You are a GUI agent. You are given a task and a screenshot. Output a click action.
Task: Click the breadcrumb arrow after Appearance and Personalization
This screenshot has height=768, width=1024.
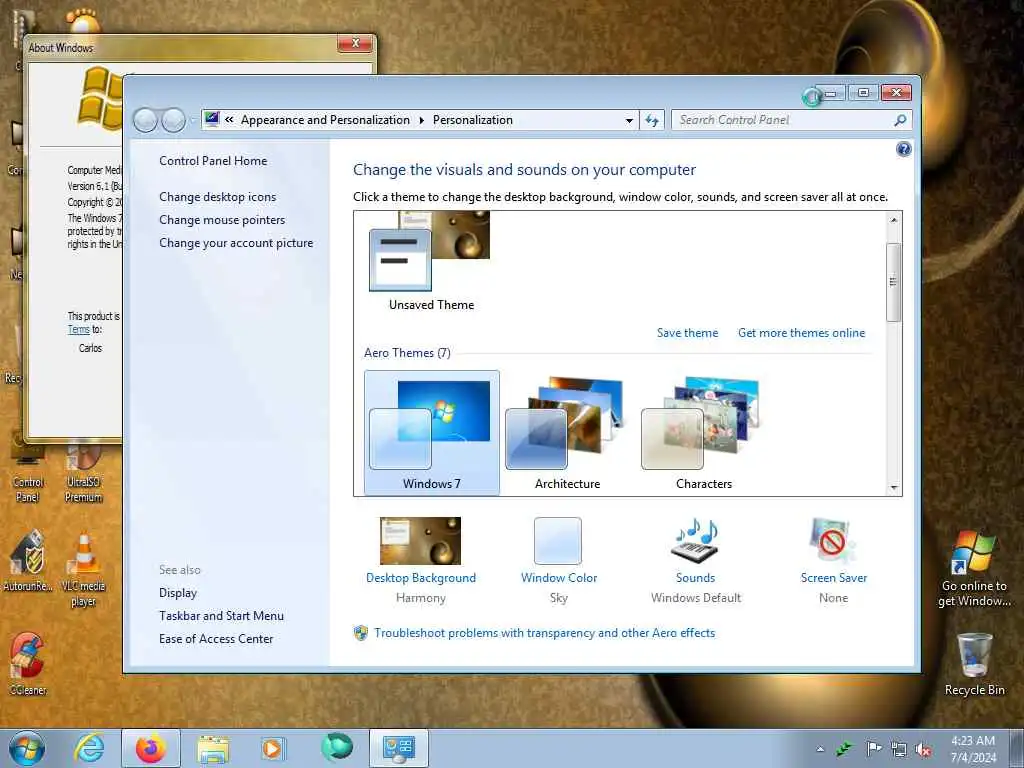[421, 120]
